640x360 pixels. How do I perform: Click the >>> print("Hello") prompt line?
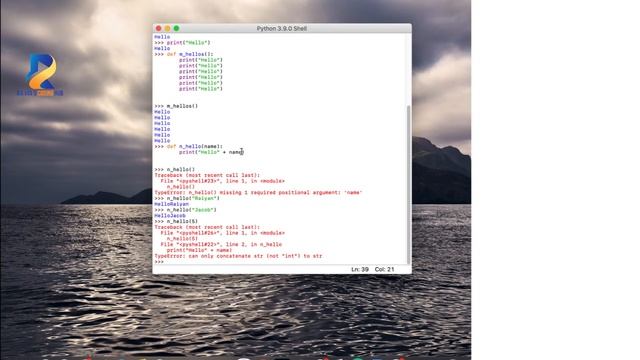pyautogui.click(x=182, y=42)
